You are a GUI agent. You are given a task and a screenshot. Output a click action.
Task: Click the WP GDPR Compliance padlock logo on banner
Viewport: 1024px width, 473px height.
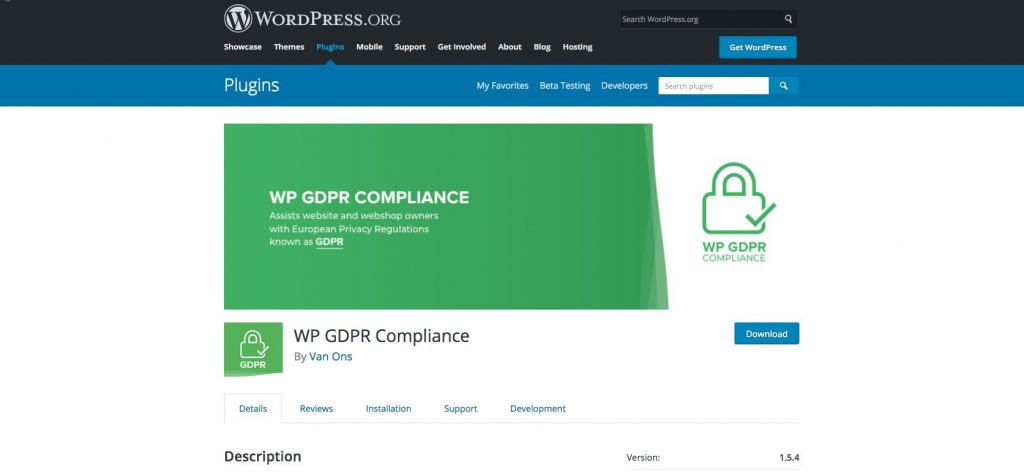point(738,212)
